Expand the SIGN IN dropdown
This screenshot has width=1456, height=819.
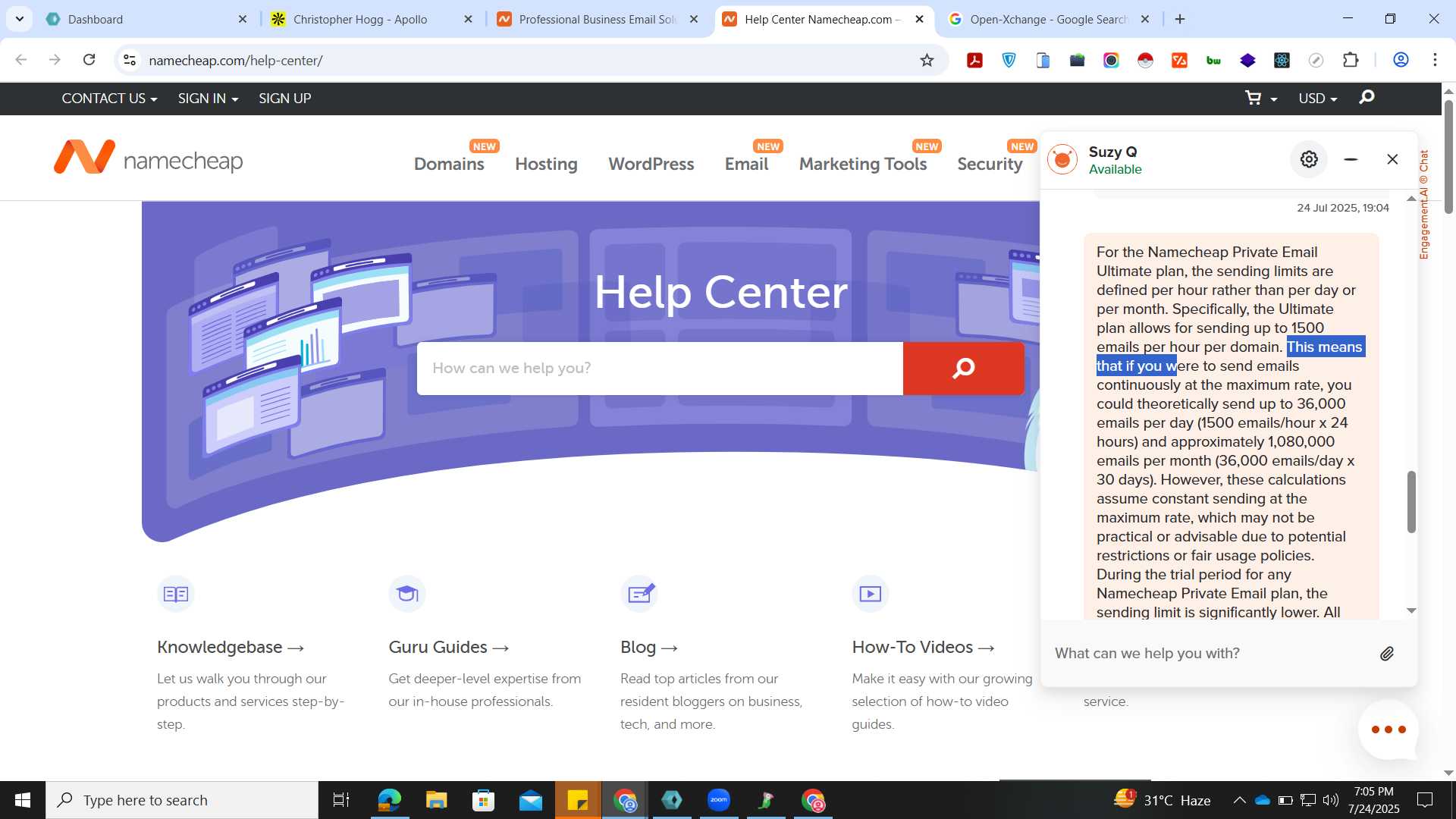point(208,99)
